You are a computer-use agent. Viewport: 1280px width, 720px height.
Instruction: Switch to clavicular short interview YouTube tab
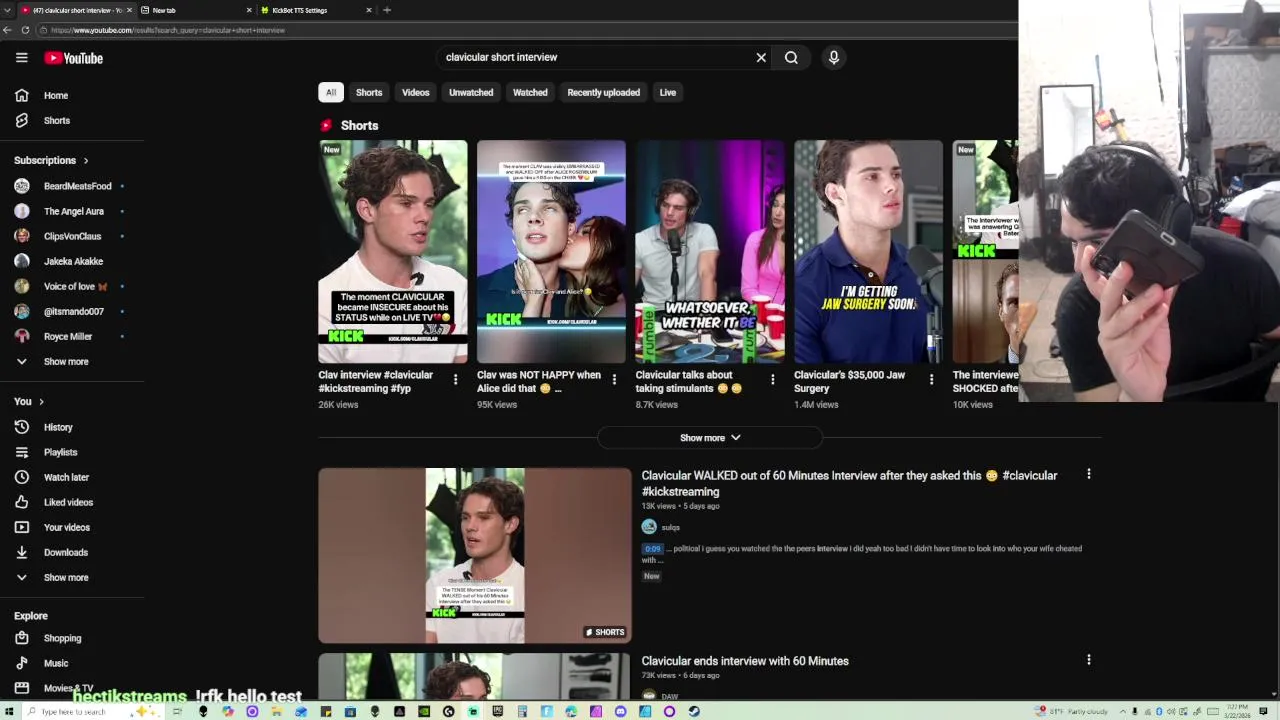coord(76,10)
